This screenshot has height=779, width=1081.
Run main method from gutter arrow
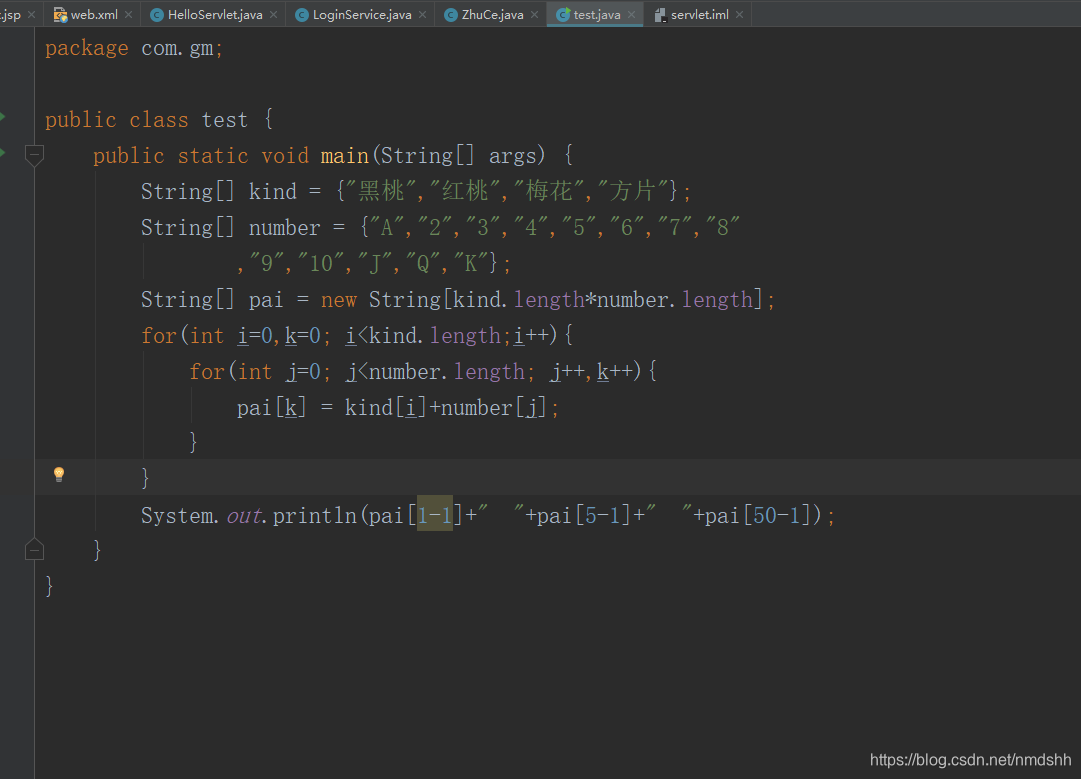click(x=3, y=152)
